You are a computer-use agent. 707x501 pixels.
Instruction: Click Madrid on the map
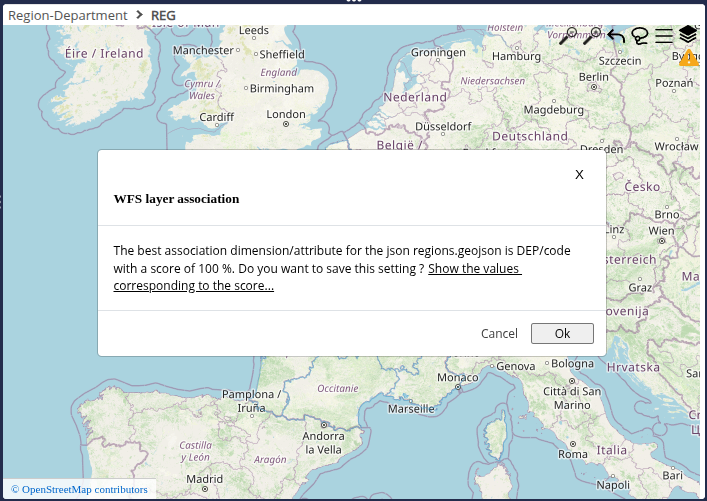pyautogui.click(x=204, y=480)
